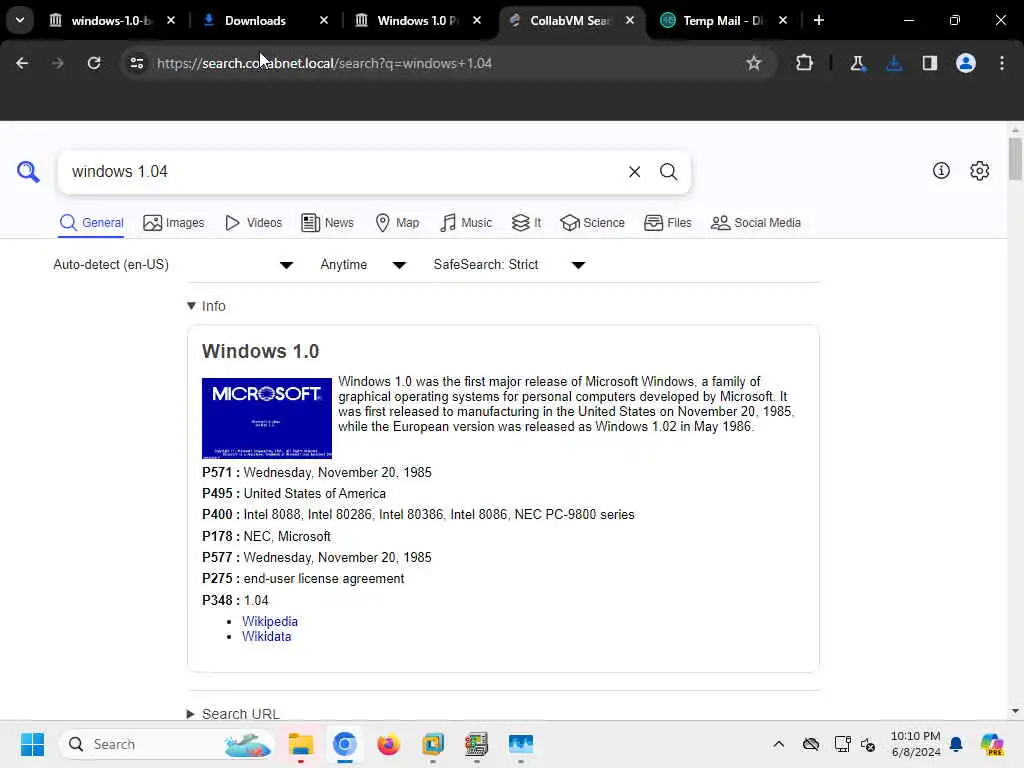Open File Explorer from the taskbar
This screenshot has height=768, width=1024.
tap(301, 744)
